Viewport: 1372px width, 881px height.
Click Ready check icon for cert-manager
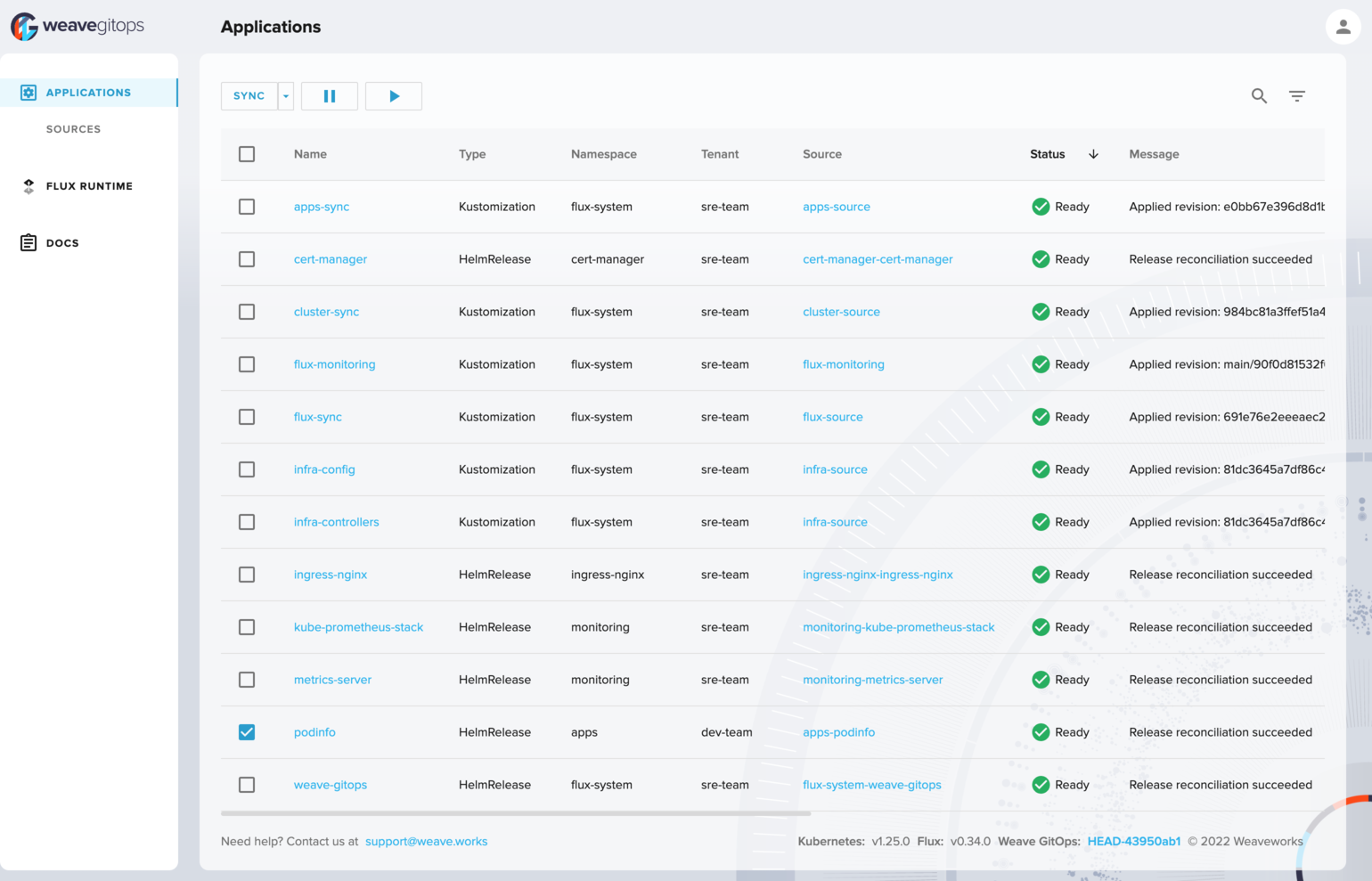[x=1041, y=259]
